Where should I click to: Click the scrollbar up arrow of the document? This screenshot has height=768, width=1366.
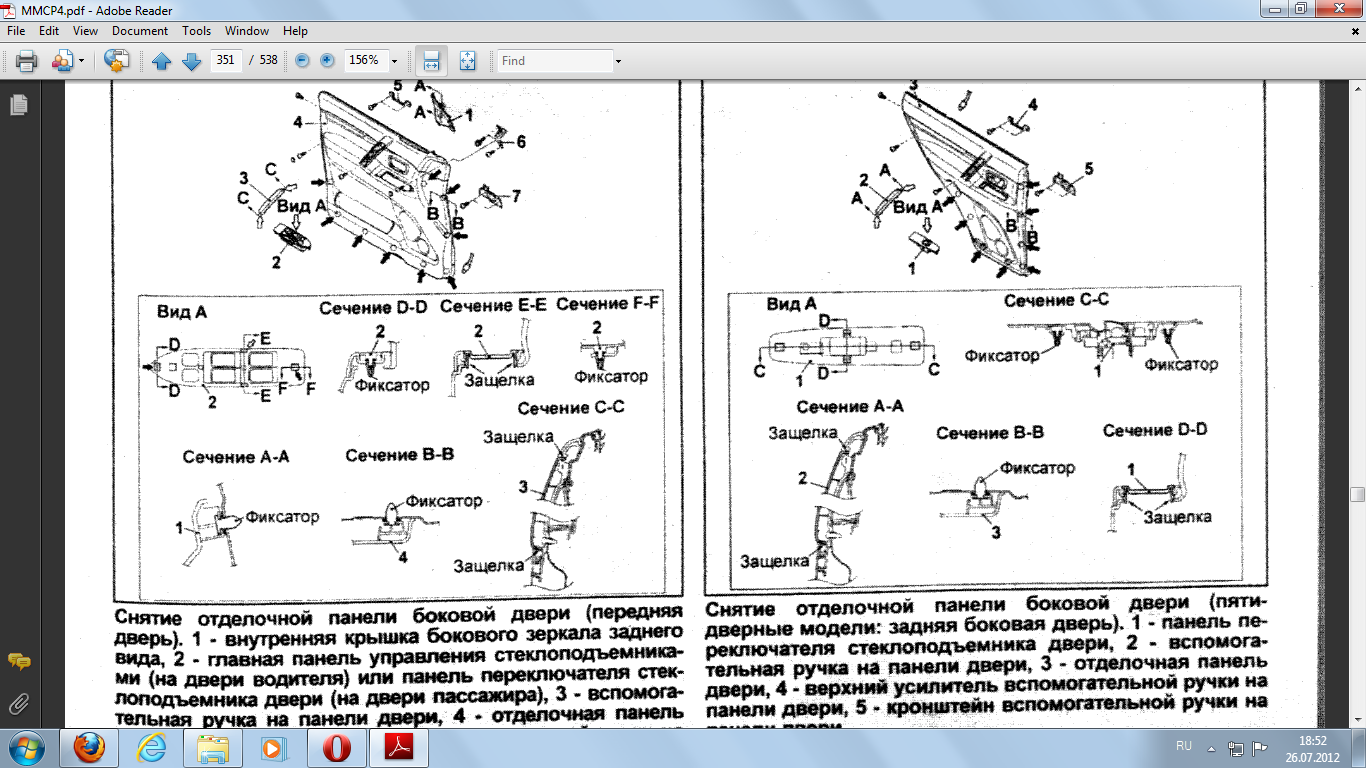point(1357,89)
